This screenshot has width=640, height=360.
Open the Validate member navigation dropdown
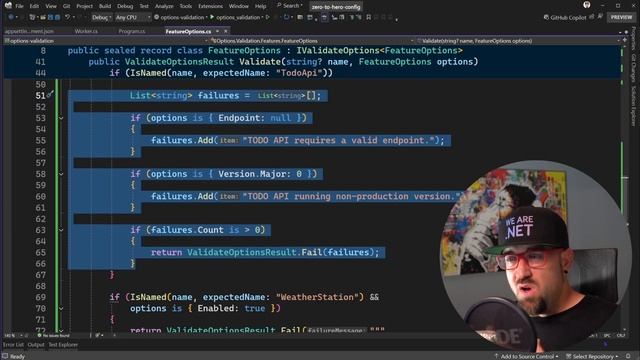(x=518, y=41)
